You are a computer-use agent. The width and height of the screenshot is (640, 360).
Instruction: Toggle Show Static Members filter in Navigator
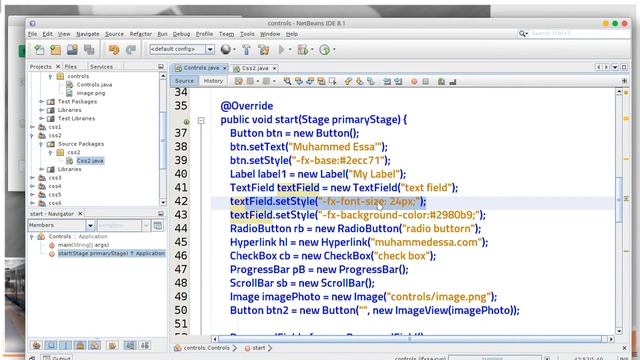[66, 345]
